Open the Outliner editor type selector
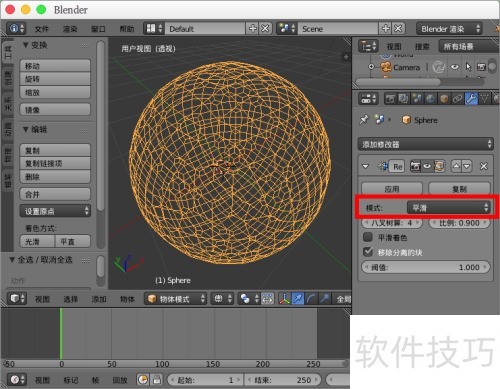This screenshot has height=389, width=500. tap(368, 46)
